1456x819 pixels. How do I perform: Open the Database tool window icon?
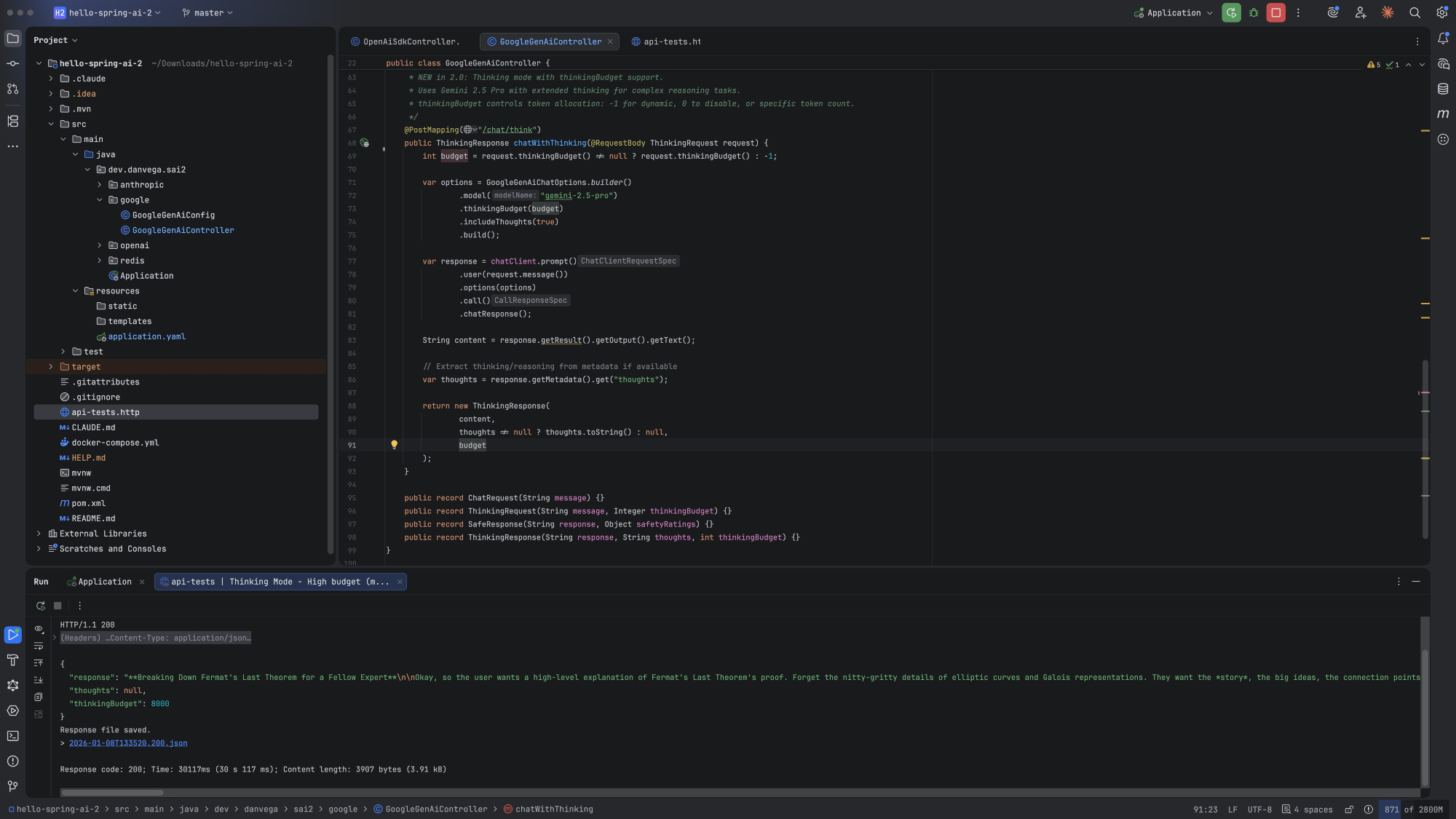pyautogui.click(x=1443, y=89)
